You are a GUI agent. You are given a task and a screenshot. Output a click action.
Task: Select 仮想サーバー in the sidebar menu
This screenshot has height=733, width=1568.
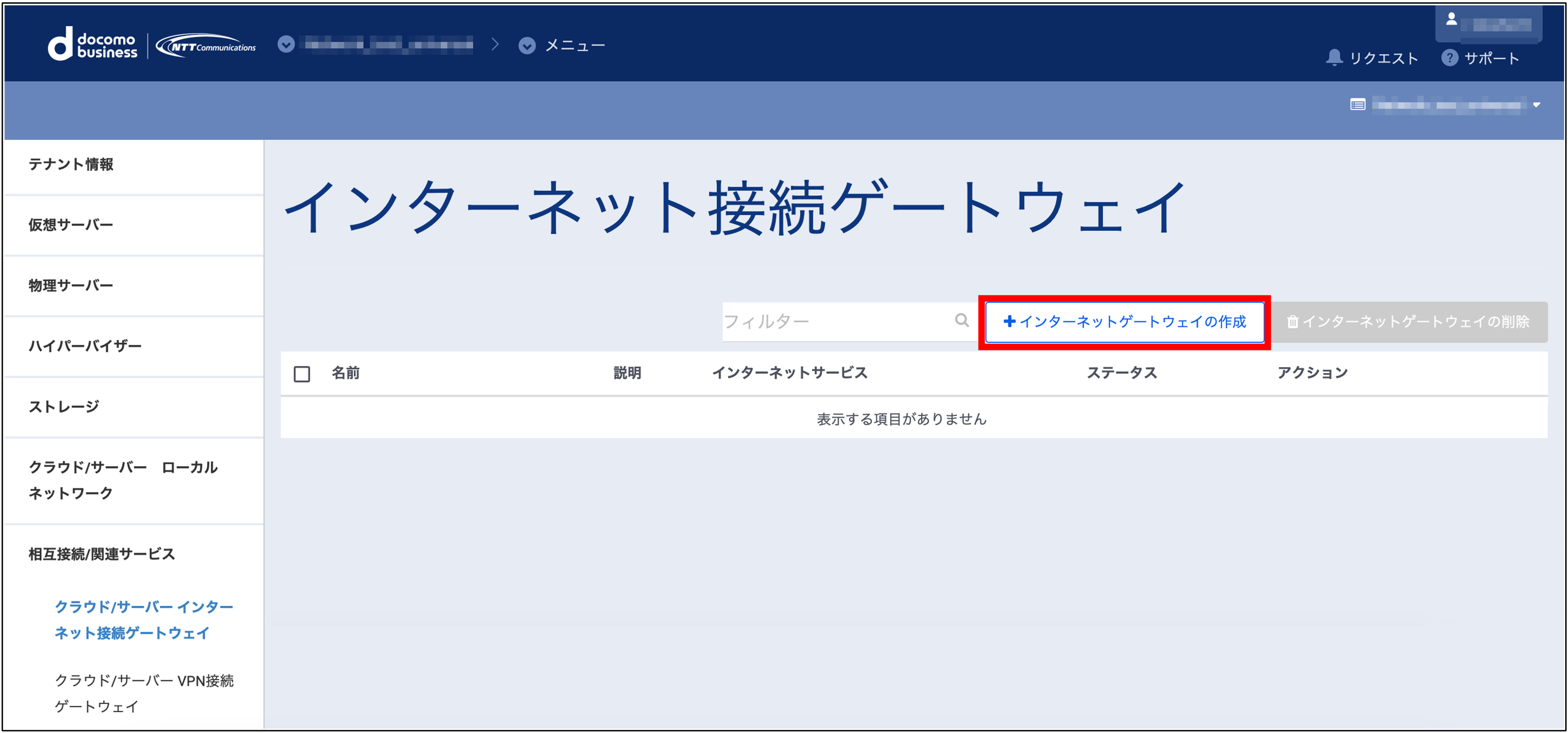click(71, 225)
